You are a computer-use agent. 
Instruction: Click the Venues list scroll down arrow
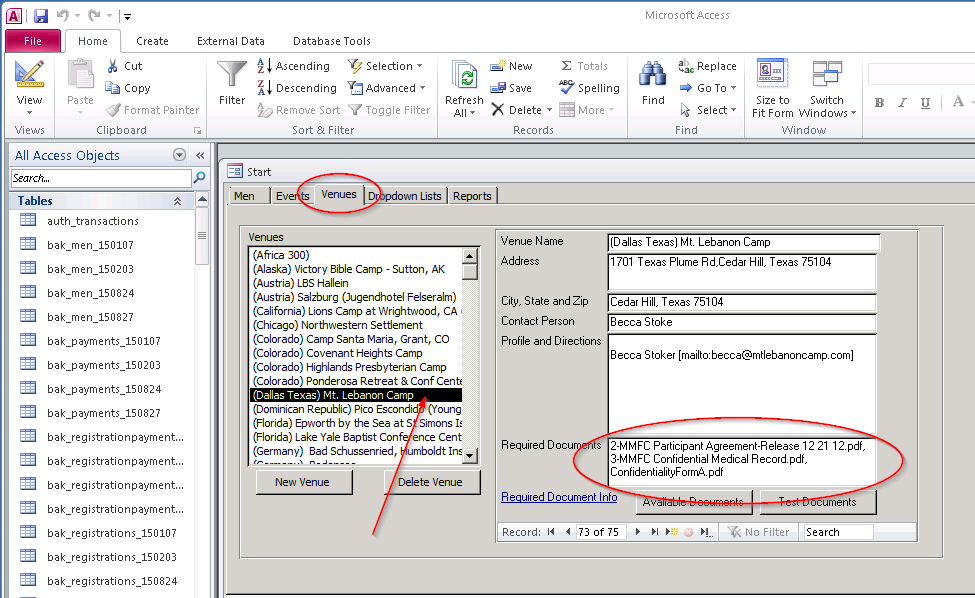[469, 456]
